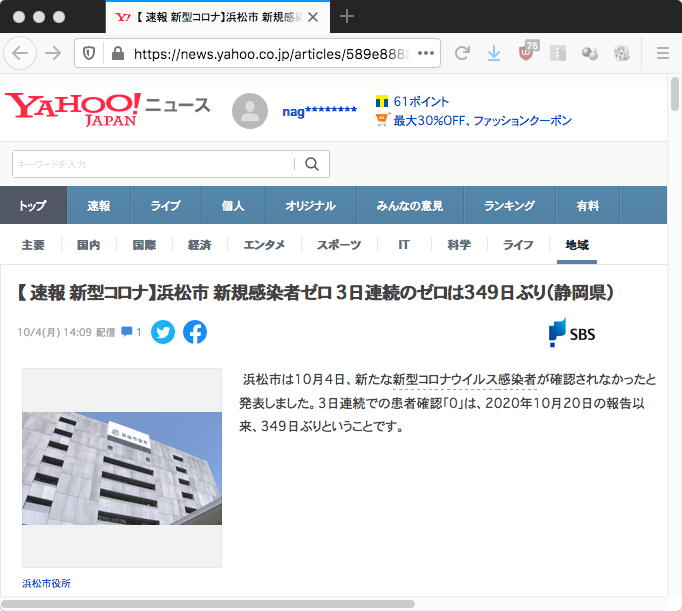
Task: Open the オリジナル navigation tab
Action: click(311, 205)
